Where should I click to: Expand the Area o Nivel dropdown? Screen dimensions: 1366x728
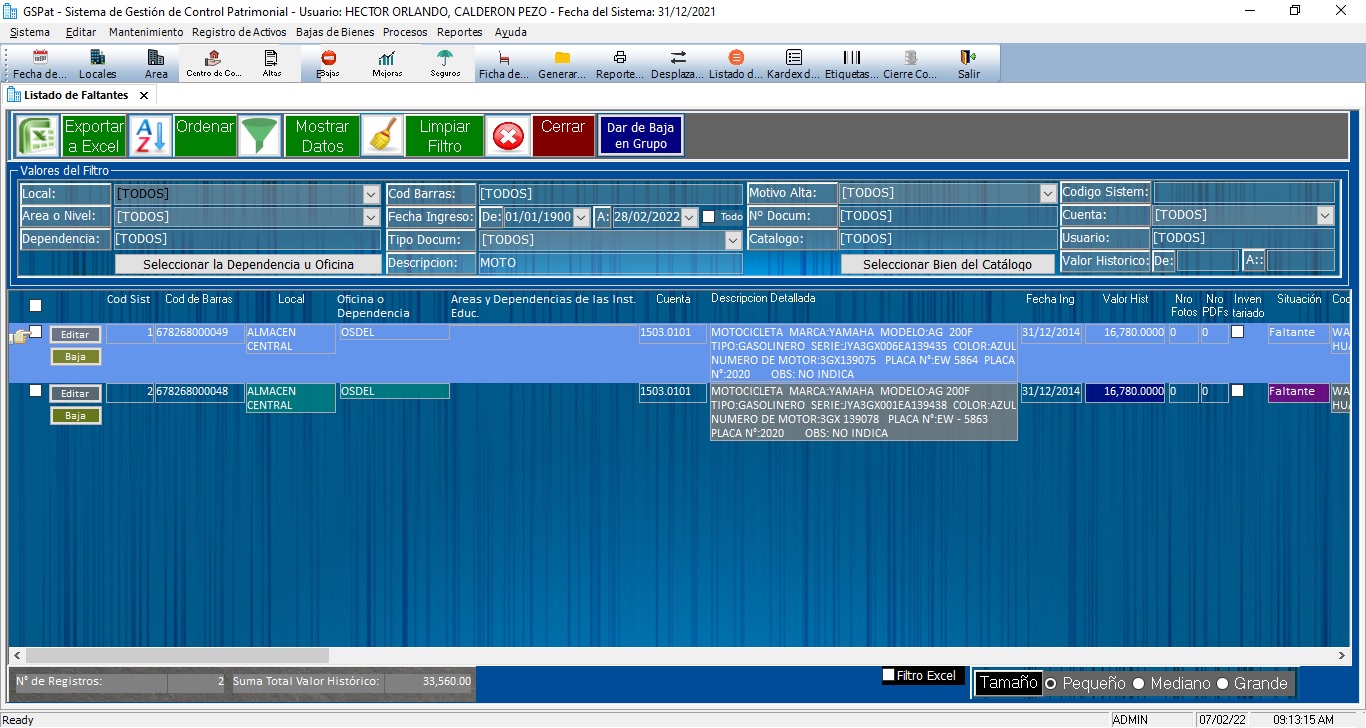(x=371, y=217)
